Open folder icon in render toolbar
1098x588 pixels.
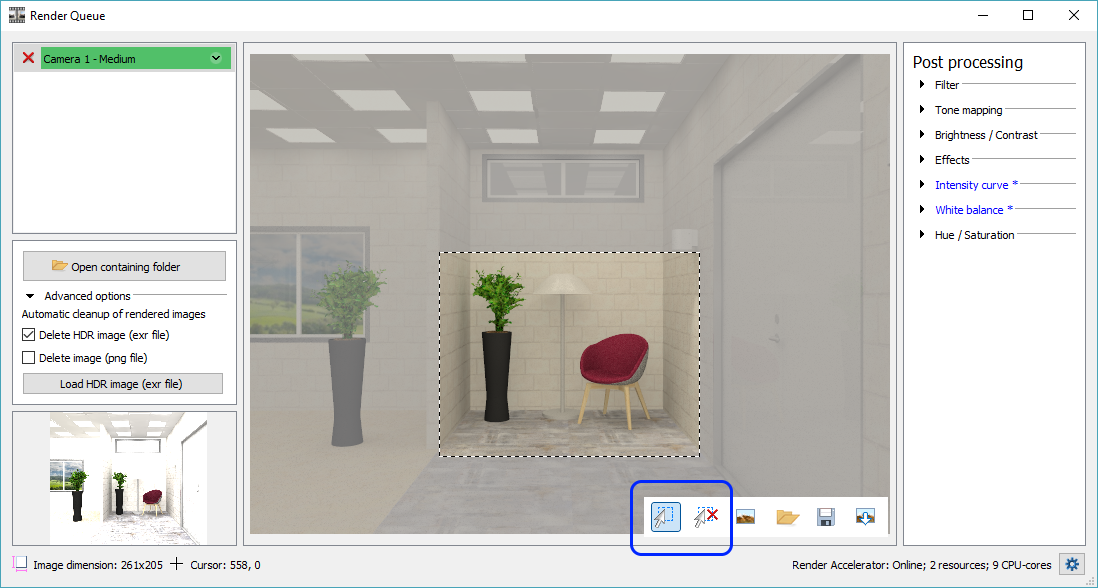point(788,517)
